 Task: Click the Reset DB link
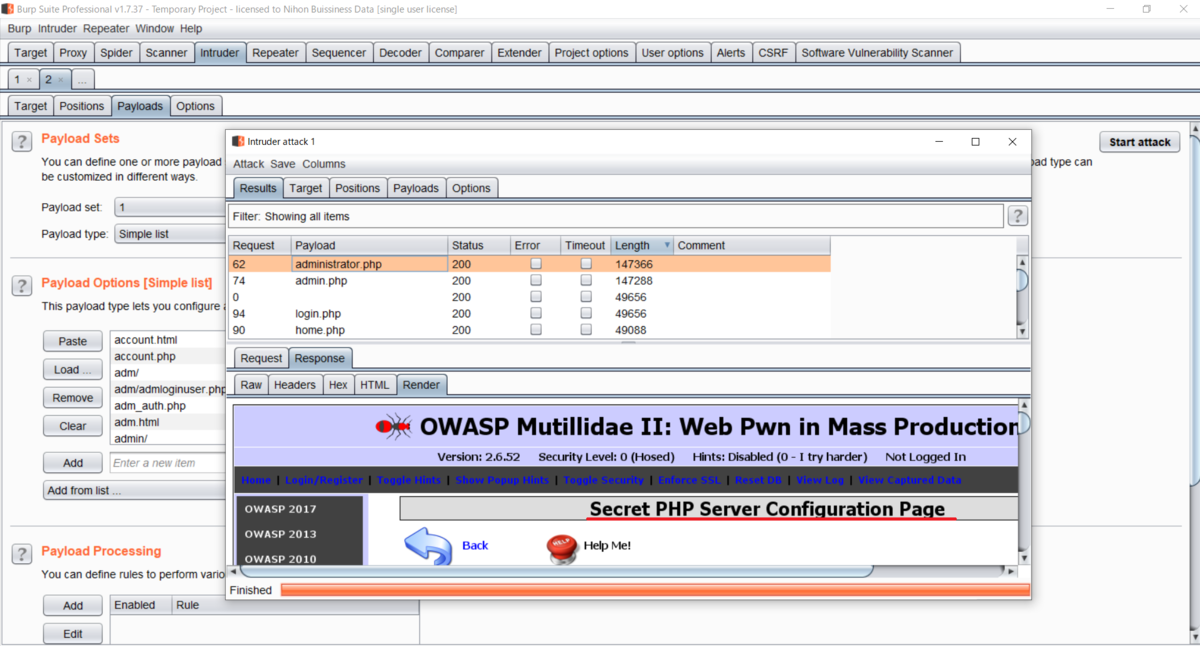coord(758,480)
